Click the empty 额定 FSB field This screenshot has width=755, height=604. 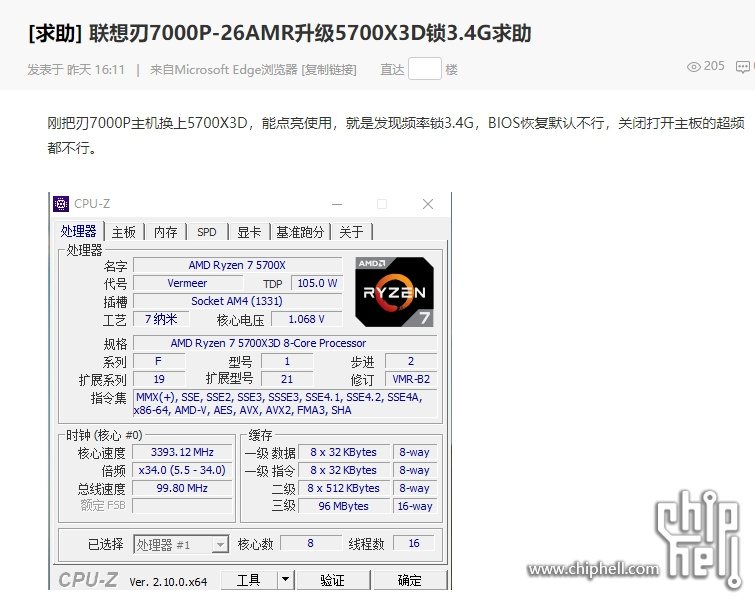(182, 506)
